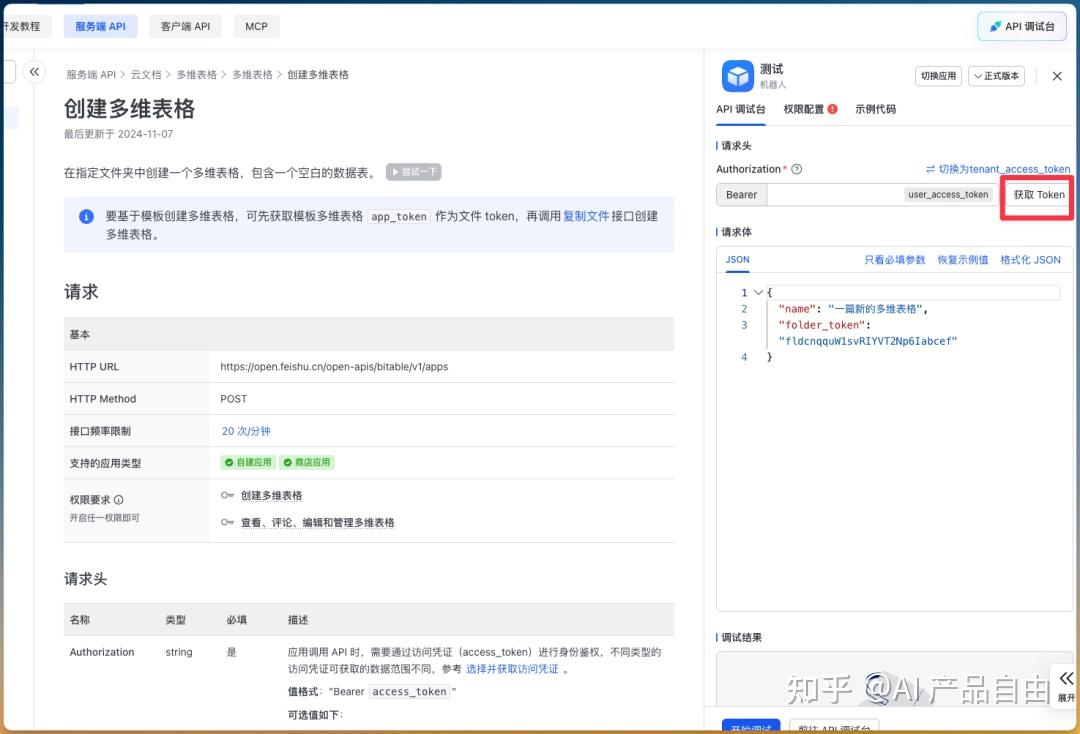
Task: Click the 尝试一下 button
Action: (x=413, y=172)
